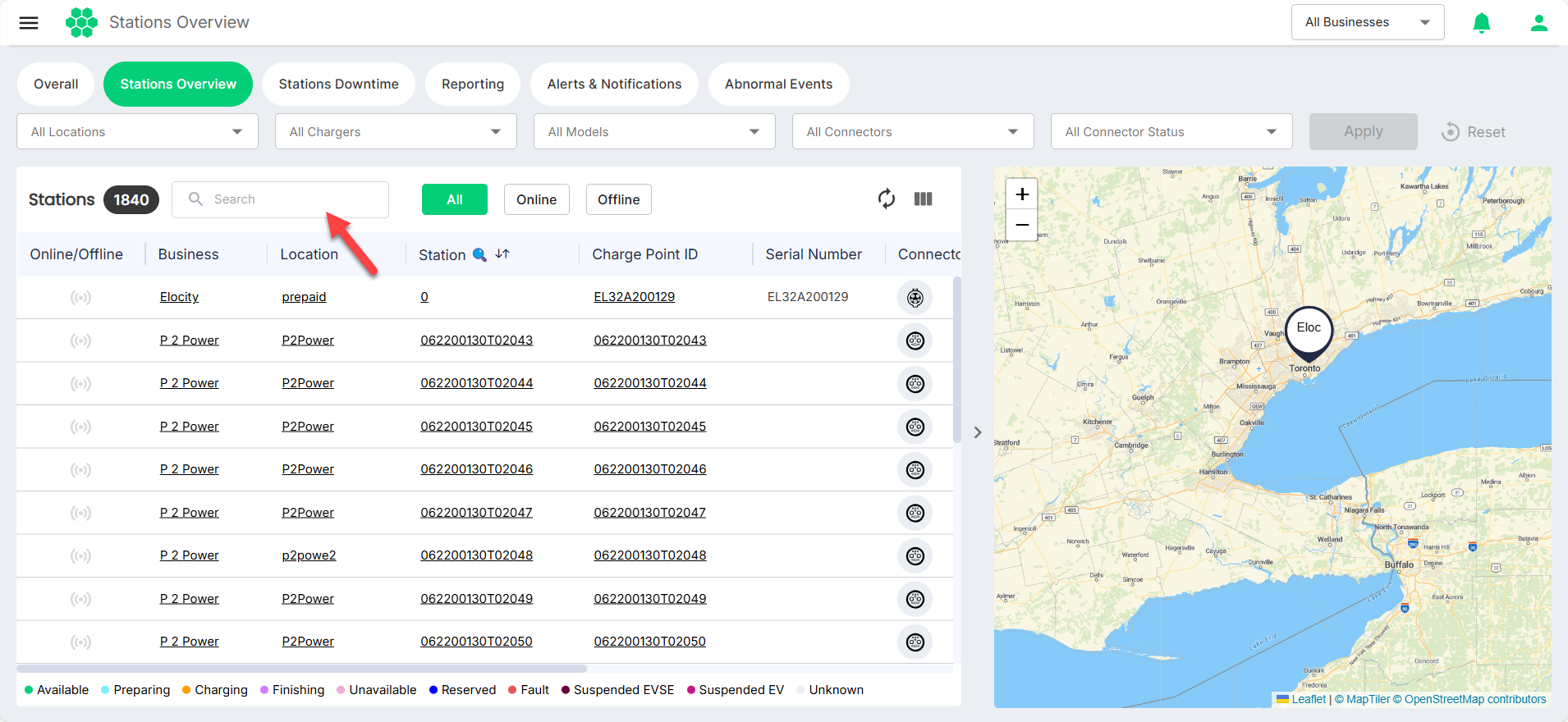Click connector icon for 062200130T02045 row
The image size is (1568, 722).
[915, 427]
